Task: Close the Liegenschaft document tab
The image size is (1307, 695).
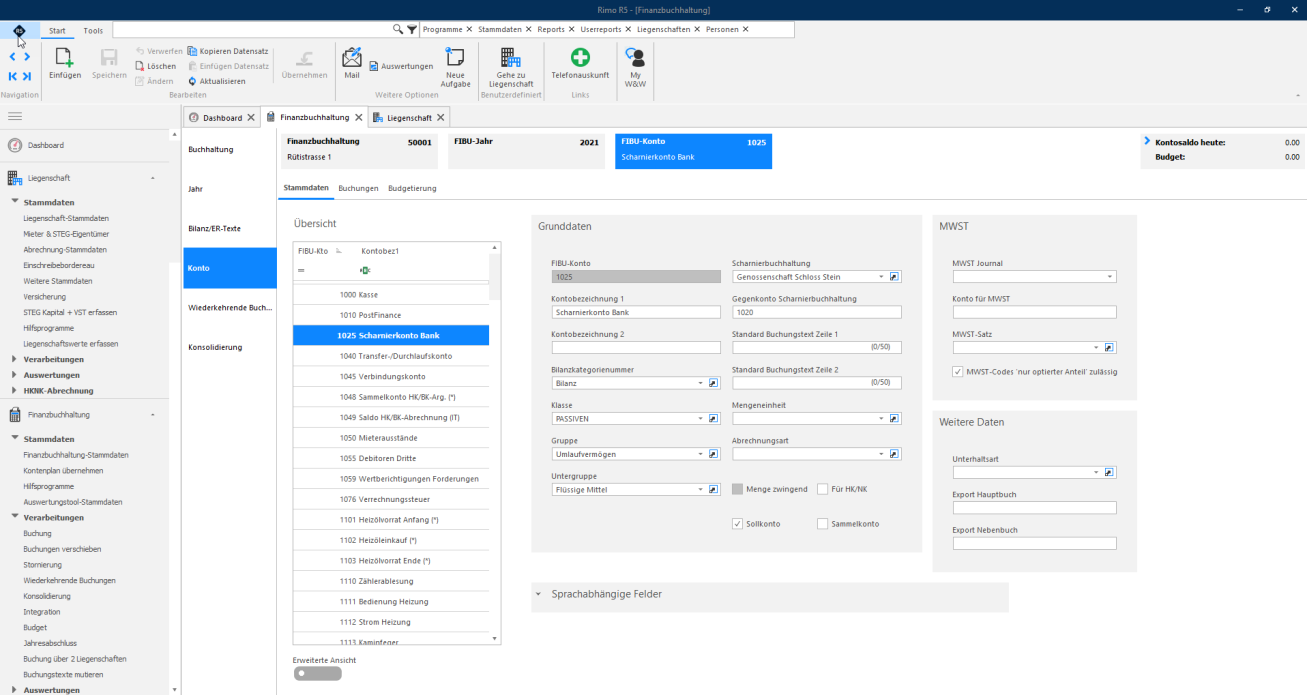Action: coord(441,117)
